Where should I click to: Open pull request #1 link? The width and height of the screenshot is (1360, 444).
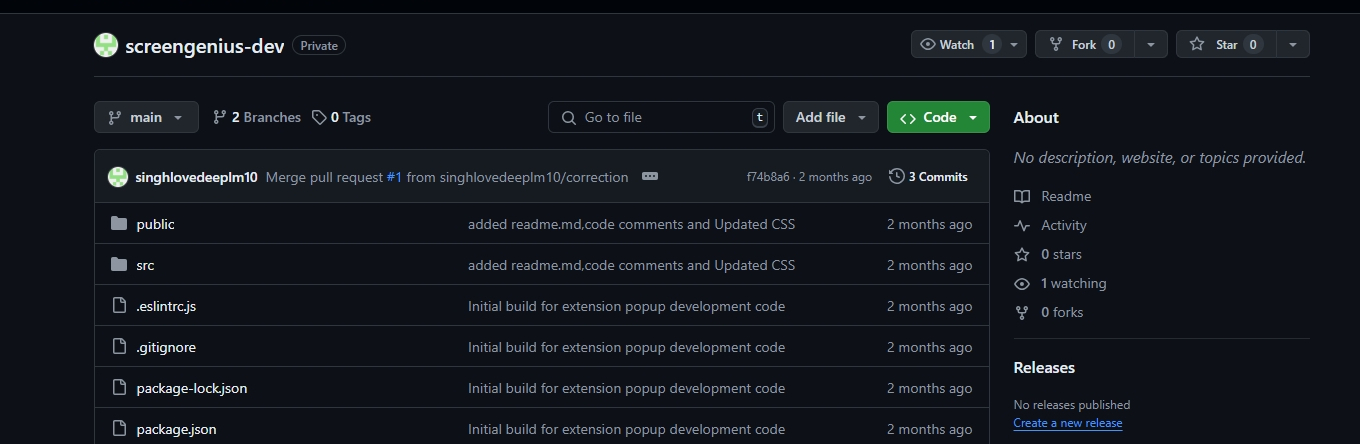394,177
